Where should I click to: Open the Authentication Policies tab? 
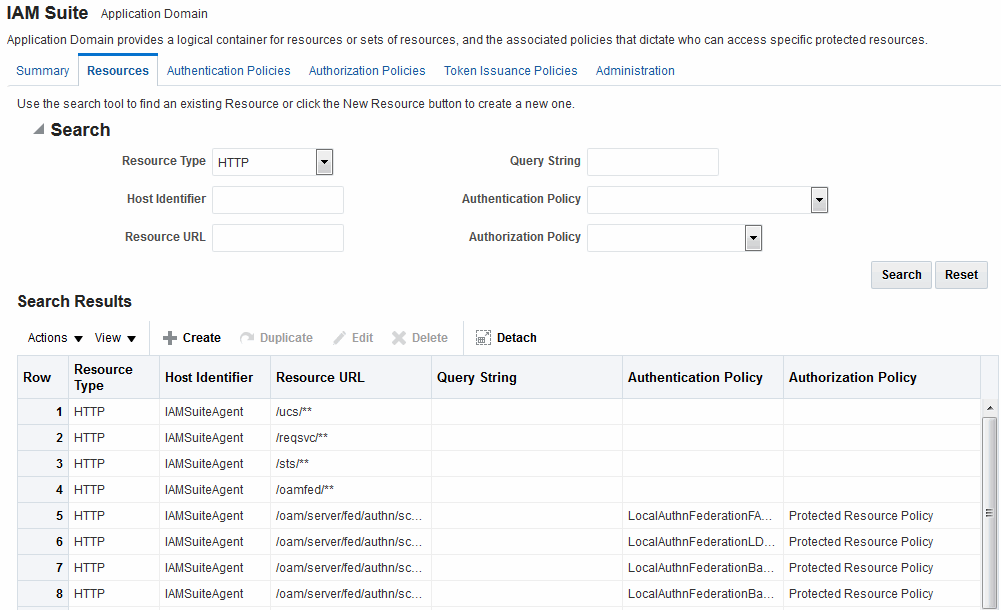229,71
